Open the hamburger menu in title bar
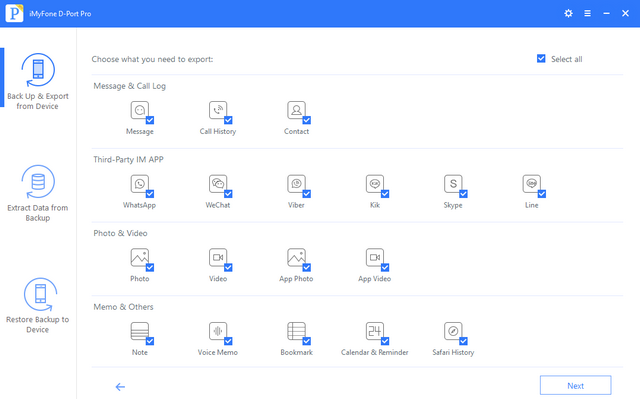 pos(587,13)
